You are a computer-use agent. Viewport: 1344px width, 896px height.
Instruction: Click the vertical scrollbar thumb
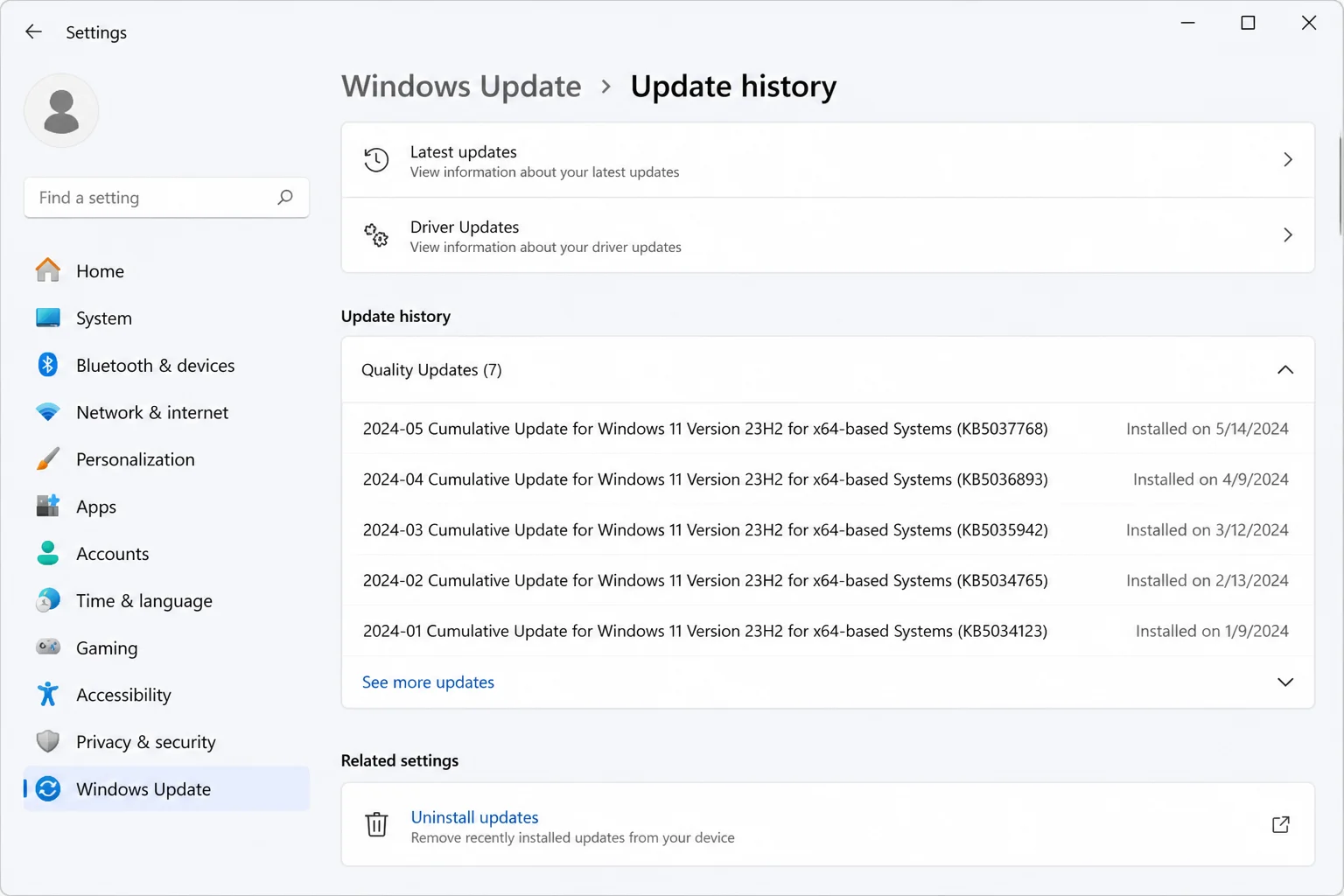pyautogui.click(x=1340, y=185)
